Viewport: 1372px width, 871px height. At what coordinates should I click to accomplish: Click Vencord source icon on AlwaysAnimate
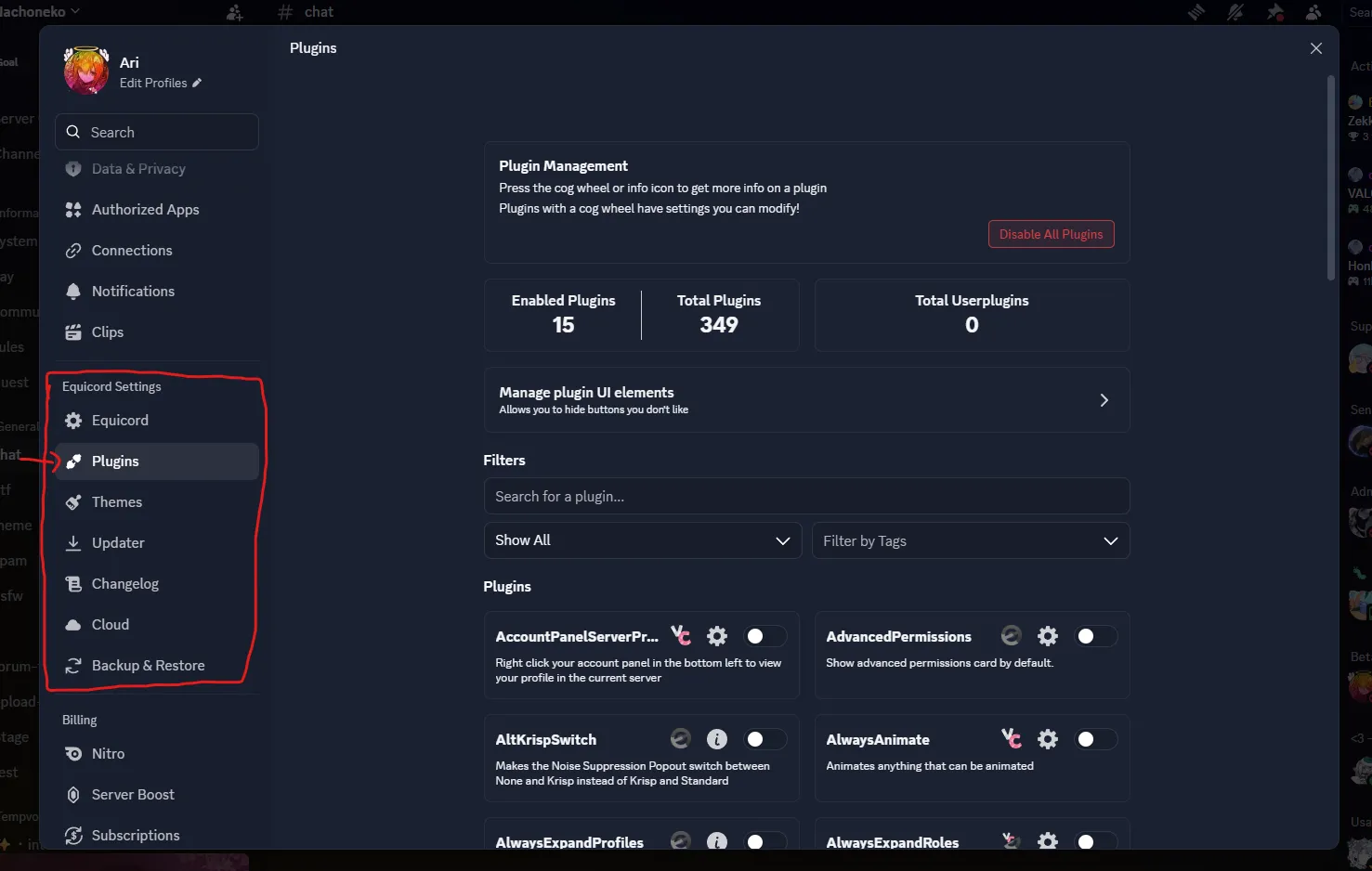[x=1012, y=739]
